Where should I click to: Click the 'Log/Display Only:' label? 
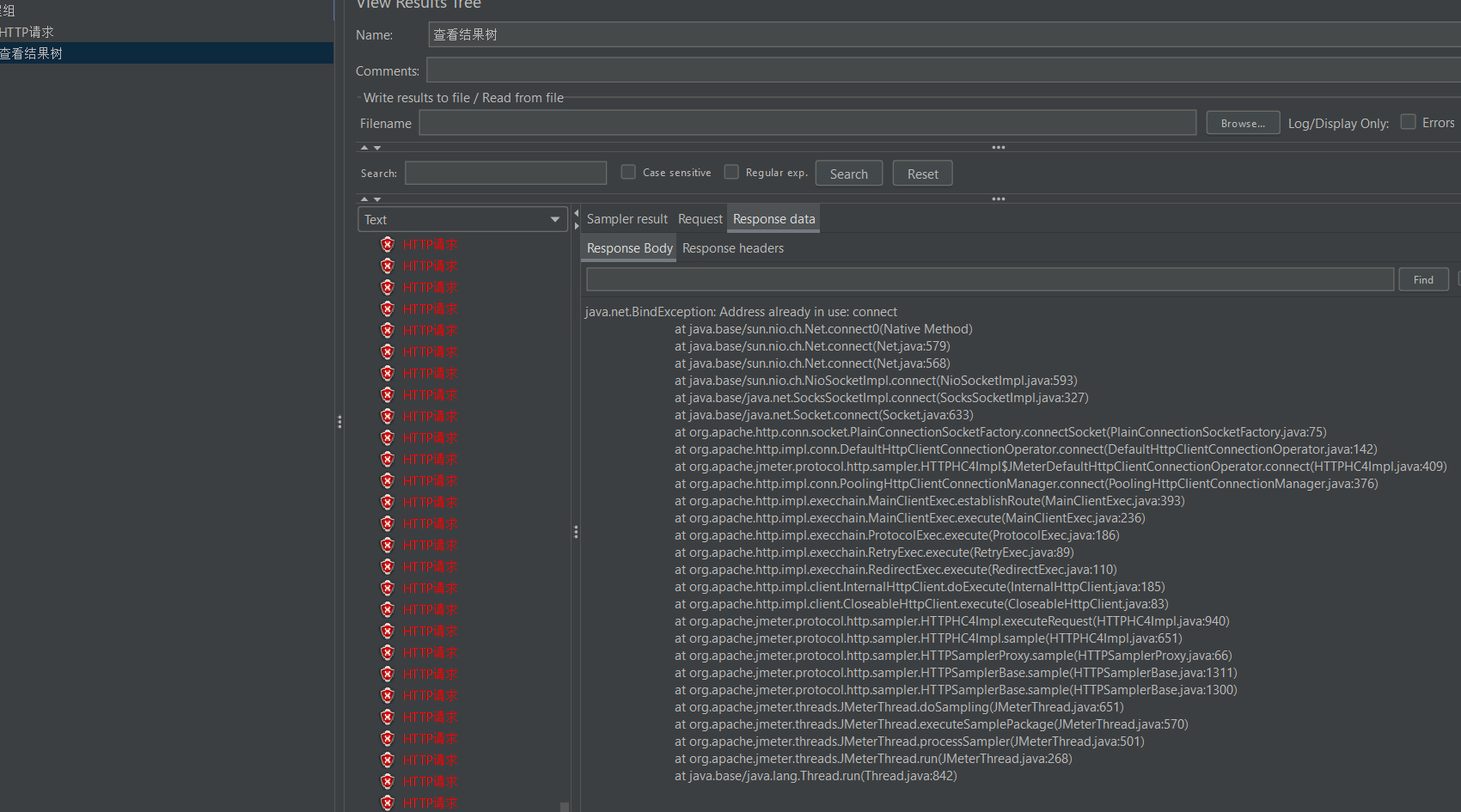[x=1338, y=124]
